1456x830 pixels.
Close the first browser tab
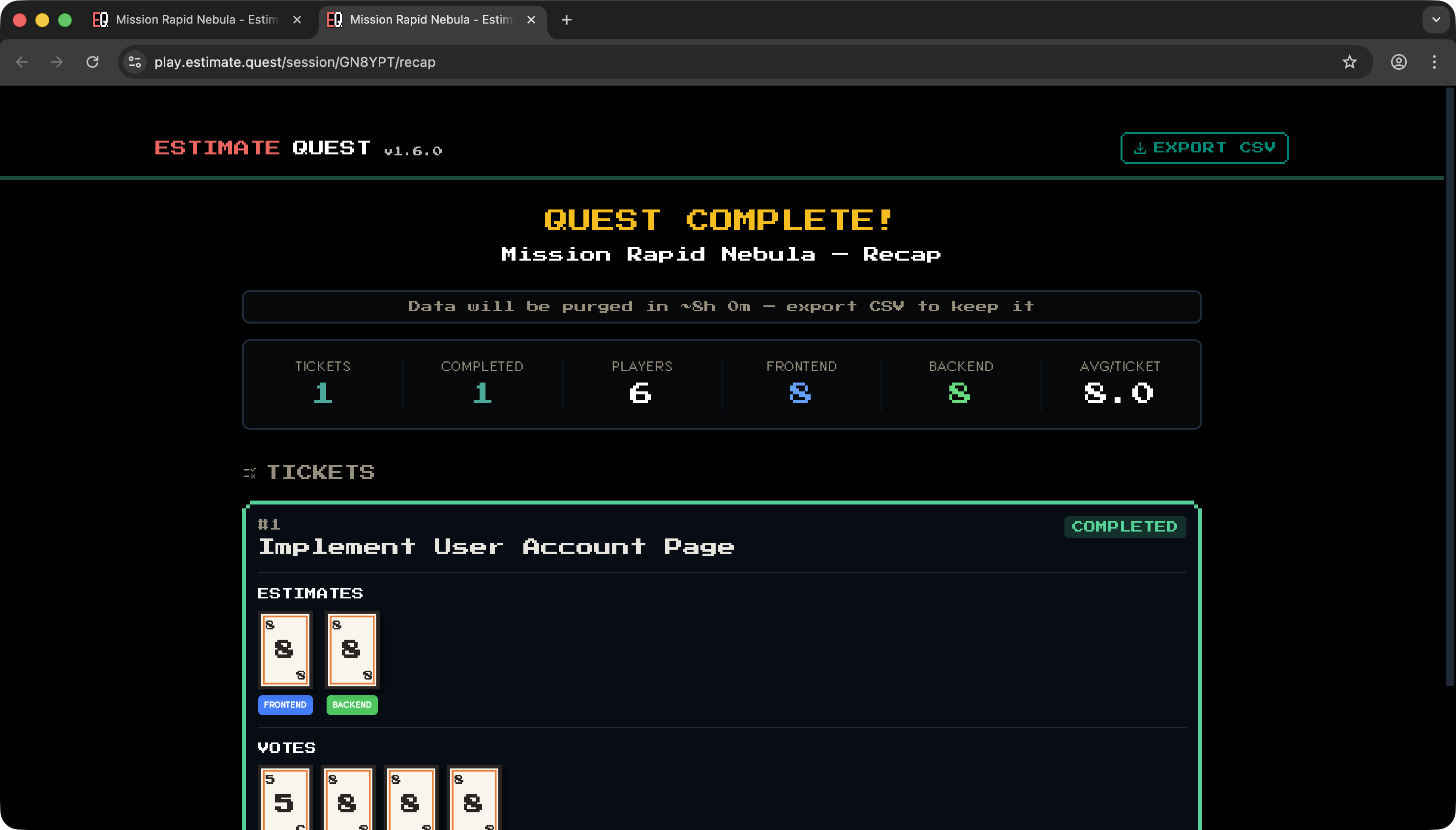click(297, 19)
